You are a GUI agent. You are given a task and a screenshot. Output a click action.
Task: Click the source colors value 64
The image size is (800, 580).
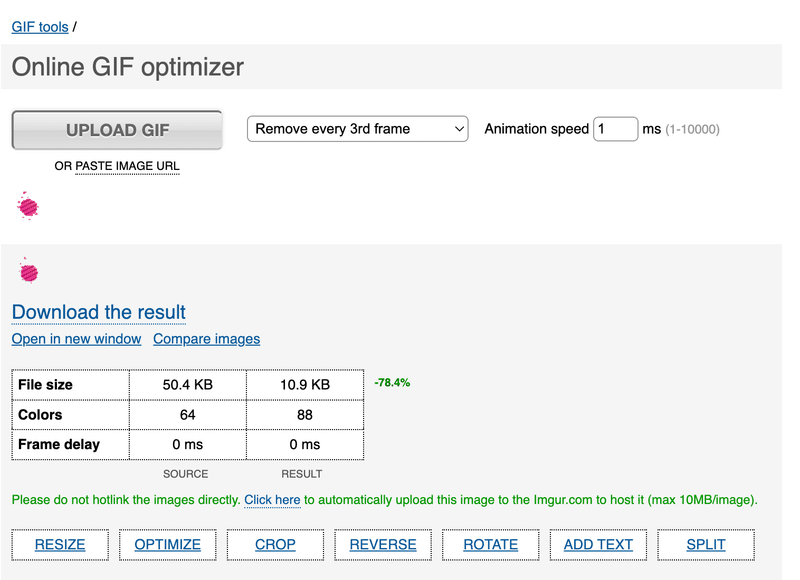coord(188,415)
